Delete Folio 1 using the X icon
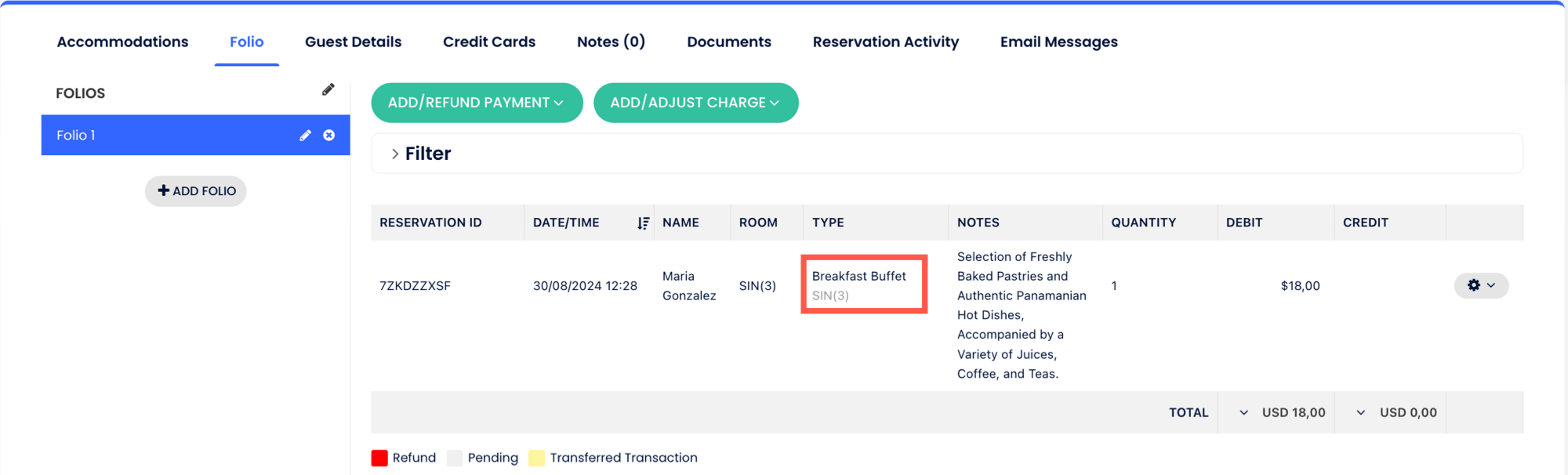This screenshot has height=475, width=1568. point(328,135)
